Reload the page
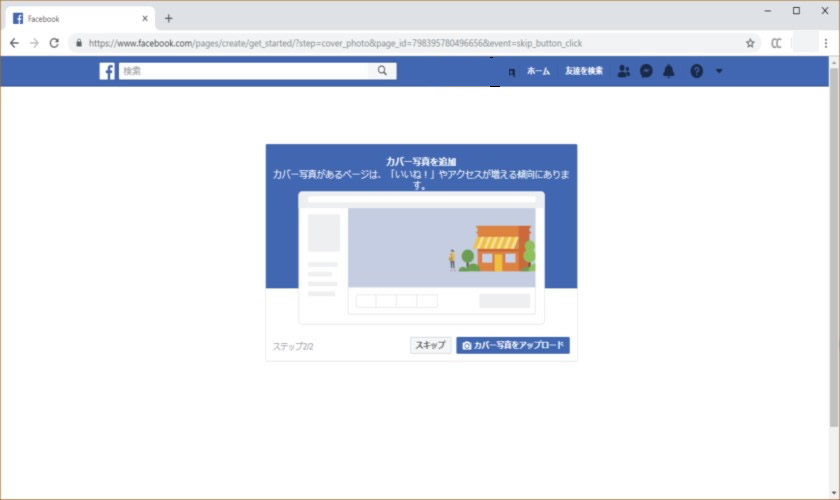The height and width of the screenshot is (500, 840). pos(54,43)
